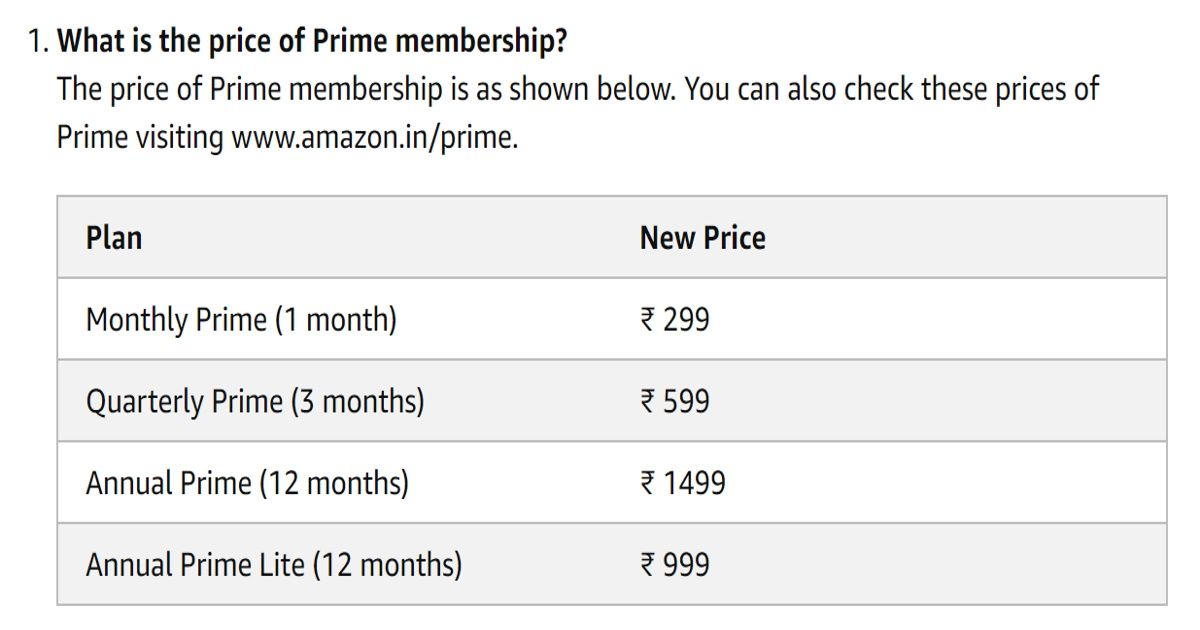Click the question number '1.' marker
Viewport: 1200px width, 630px height.
click(38, 43)
